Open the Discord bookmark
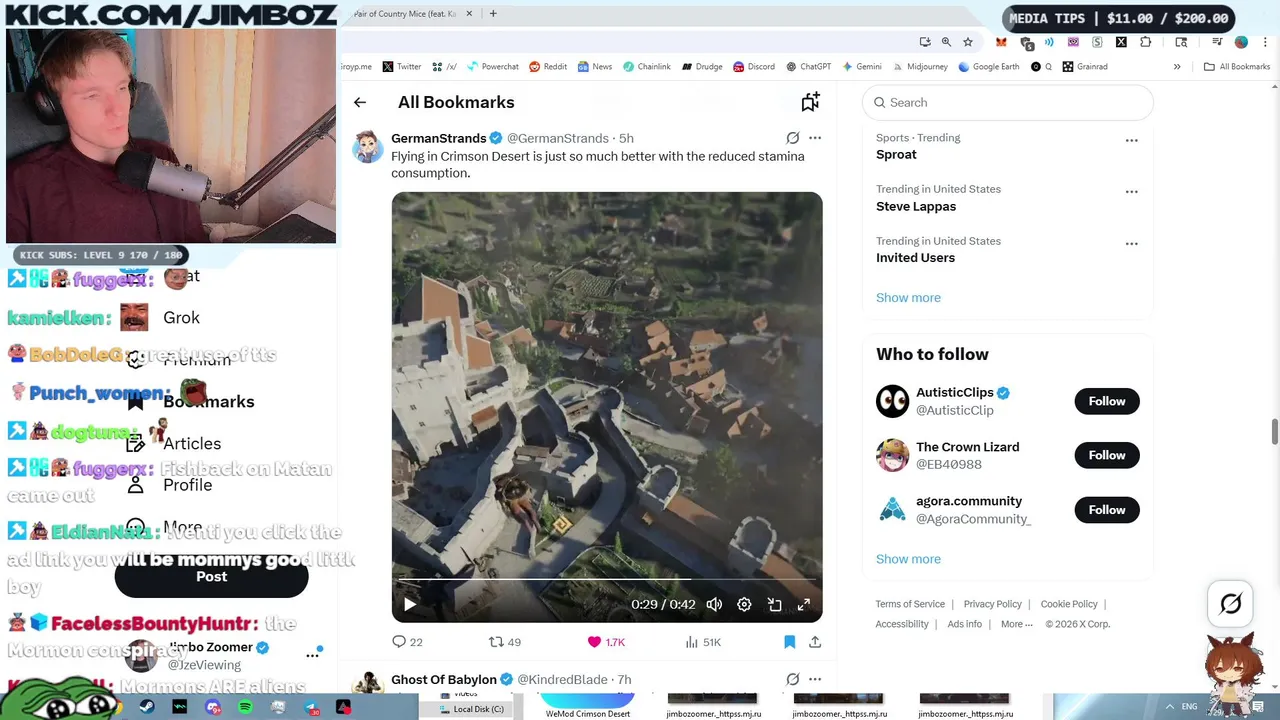This screenshot has width=1280, height=720. [754, 67]
